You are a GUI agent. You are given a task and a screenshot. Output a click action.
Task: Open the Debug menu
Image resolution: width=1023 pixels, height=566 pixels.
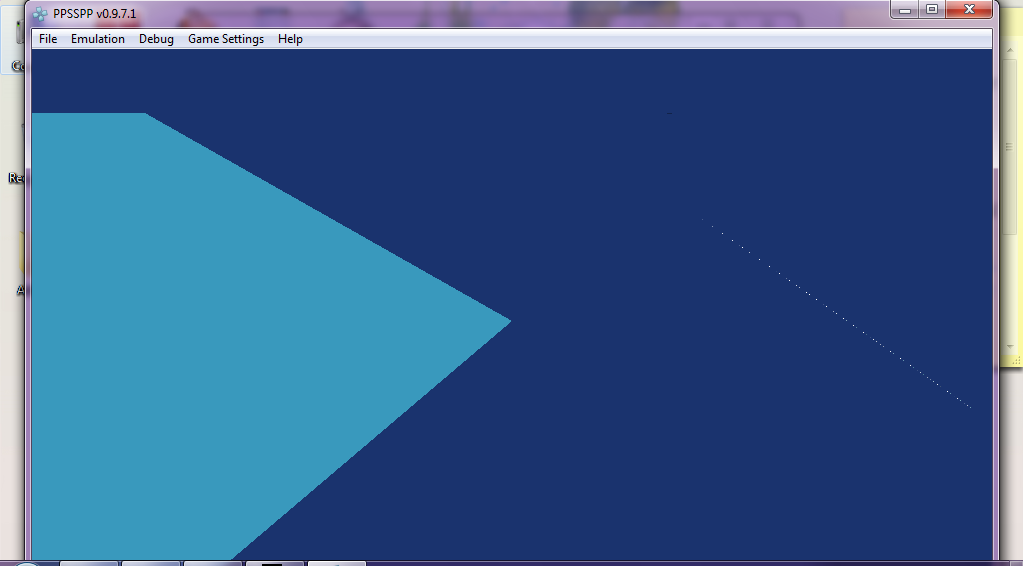(156, 39)
